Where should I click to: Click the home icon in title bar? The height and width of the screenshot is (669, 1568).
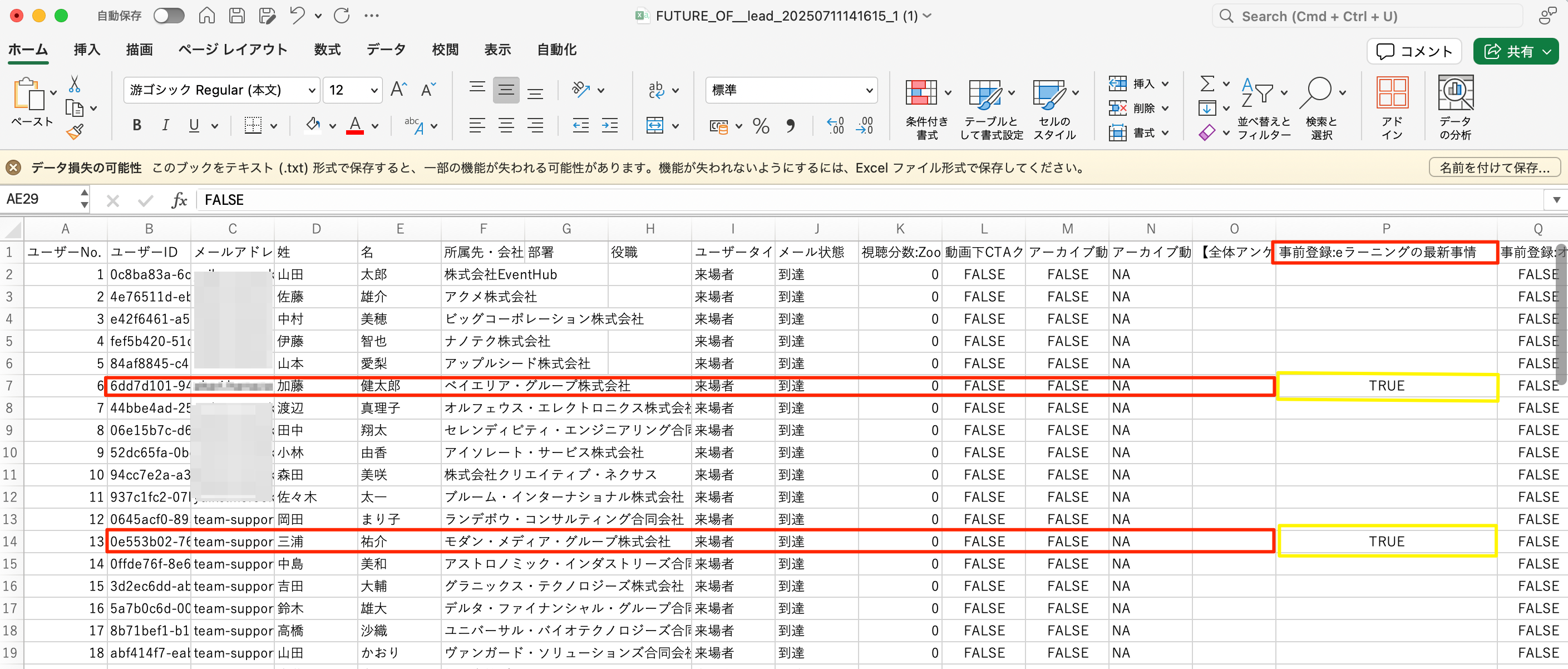click(x=207, y=16)
